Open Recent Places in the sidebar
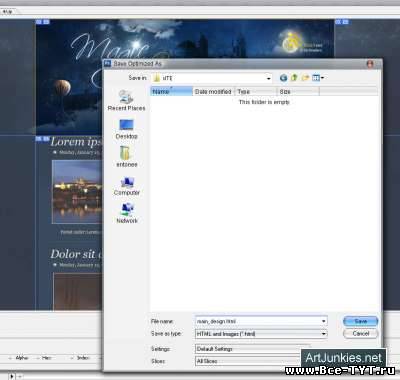This screenshot has width=400, height=380. 127,100
